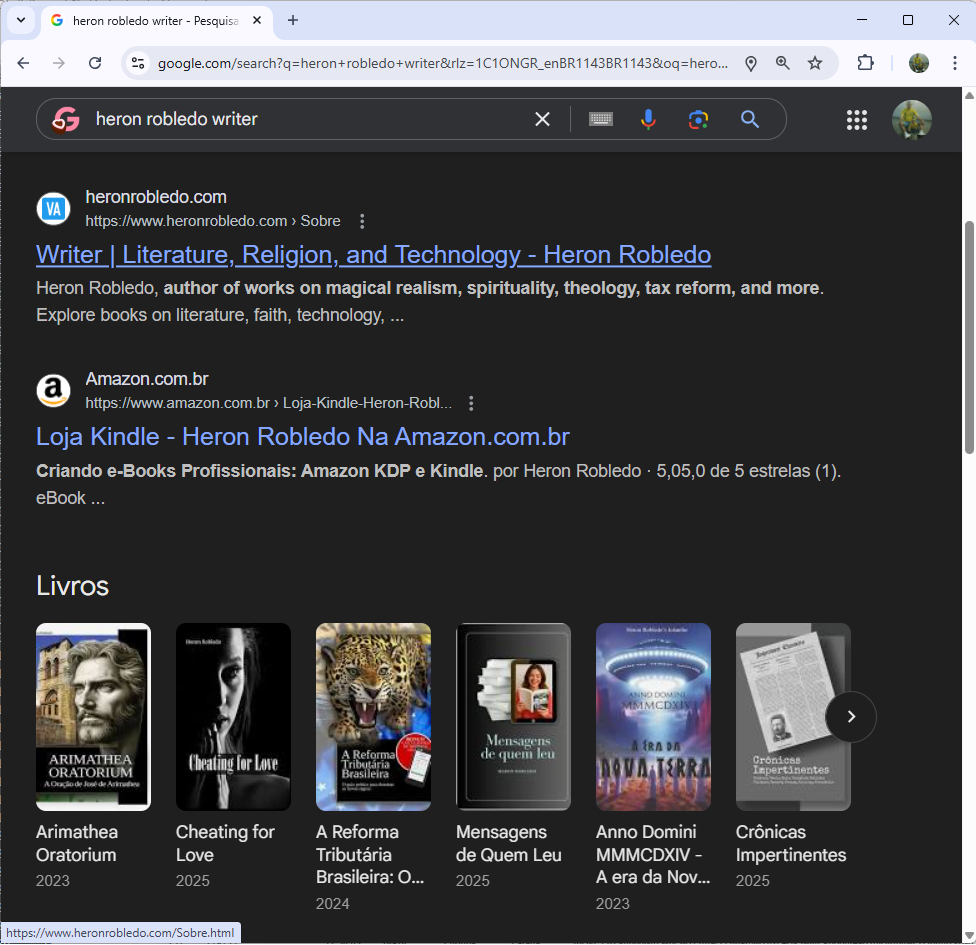Click the heronrobledo.com site favicon
Screen dimensions: 976x945
click(54, 209)
